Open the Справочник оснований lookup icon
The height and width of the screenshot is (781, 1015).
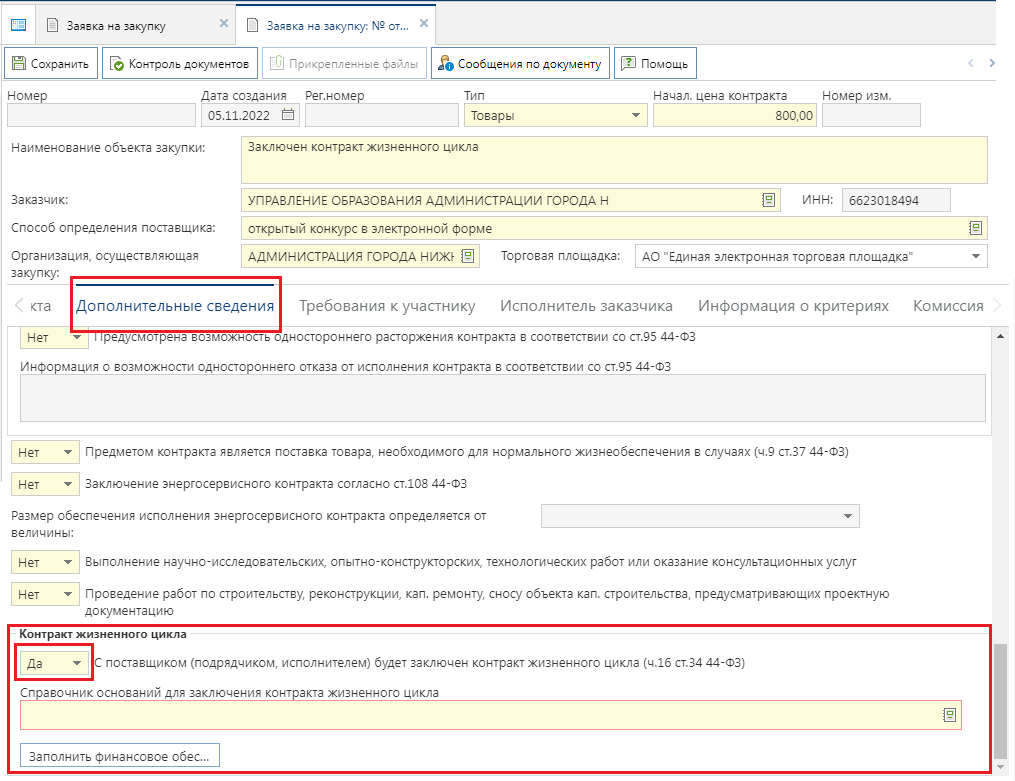(950, 715)
